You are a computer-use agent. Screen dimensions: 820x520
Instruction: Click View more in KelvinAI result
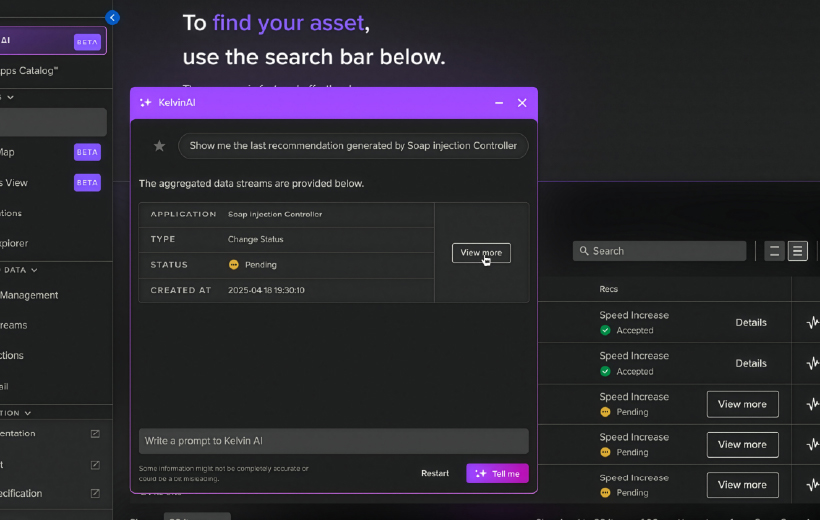click(x=481, y=253)
